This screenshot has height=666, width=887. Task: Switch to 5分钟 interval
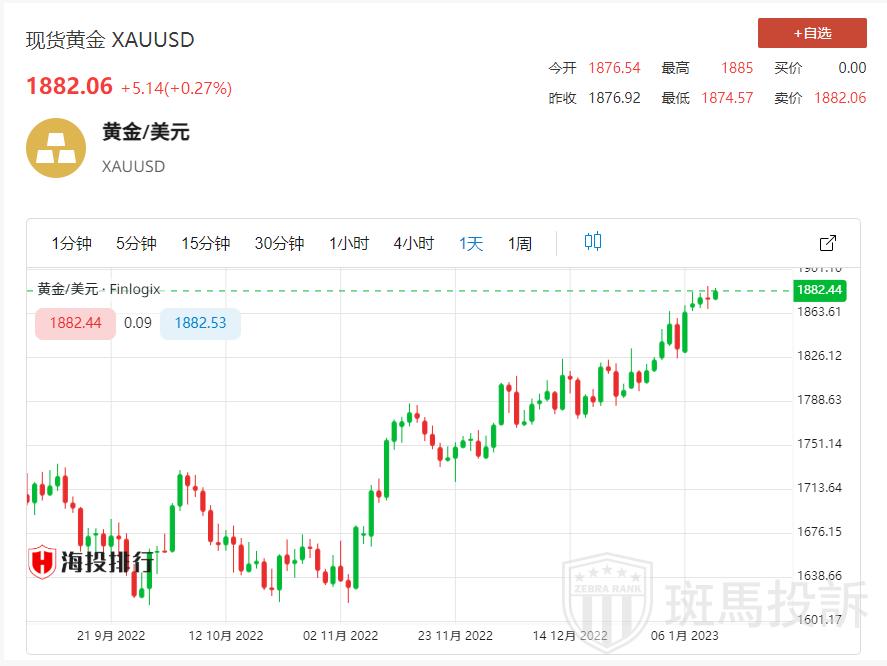click(136, 244)
